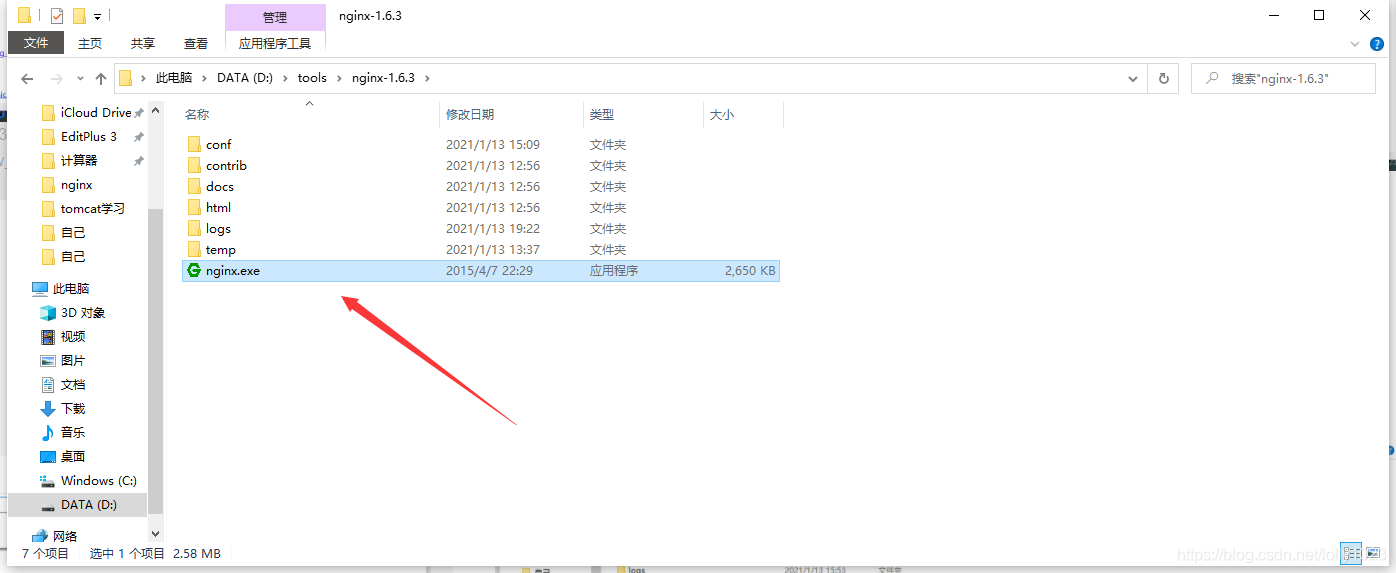Expand the breadcrumb arrow after DATA (D:)
This screenshot has width=1396, height=573.
285,78
